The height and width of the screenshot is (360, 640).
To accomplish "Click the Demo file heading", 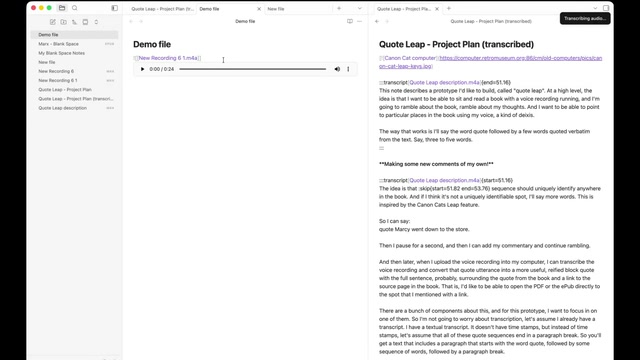I will 152,44.
